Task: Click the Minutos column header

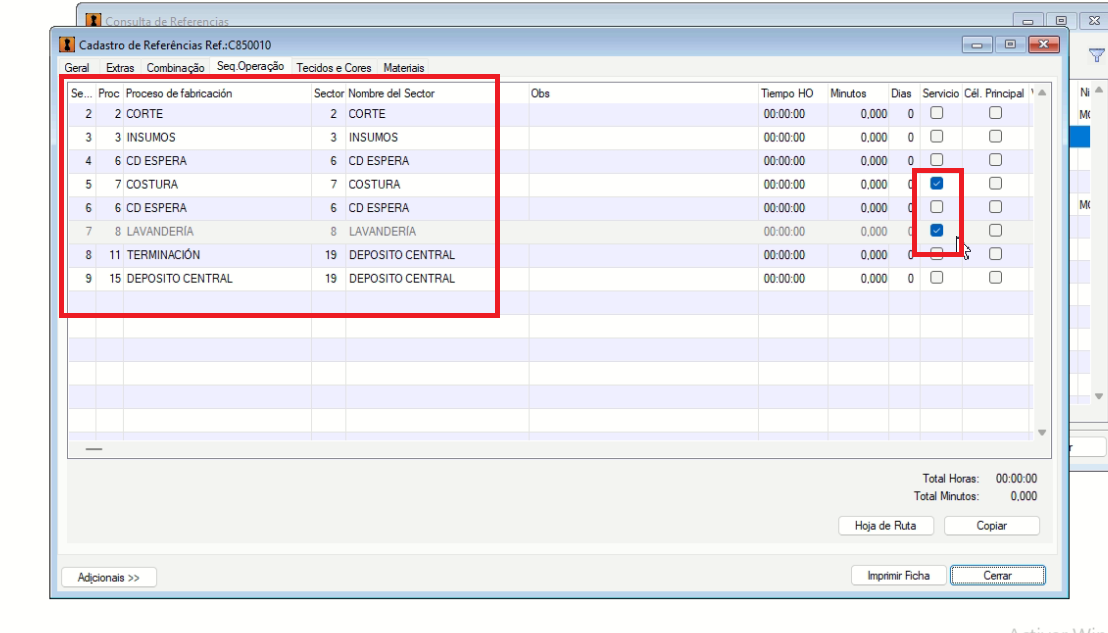Action: [858, 93]
